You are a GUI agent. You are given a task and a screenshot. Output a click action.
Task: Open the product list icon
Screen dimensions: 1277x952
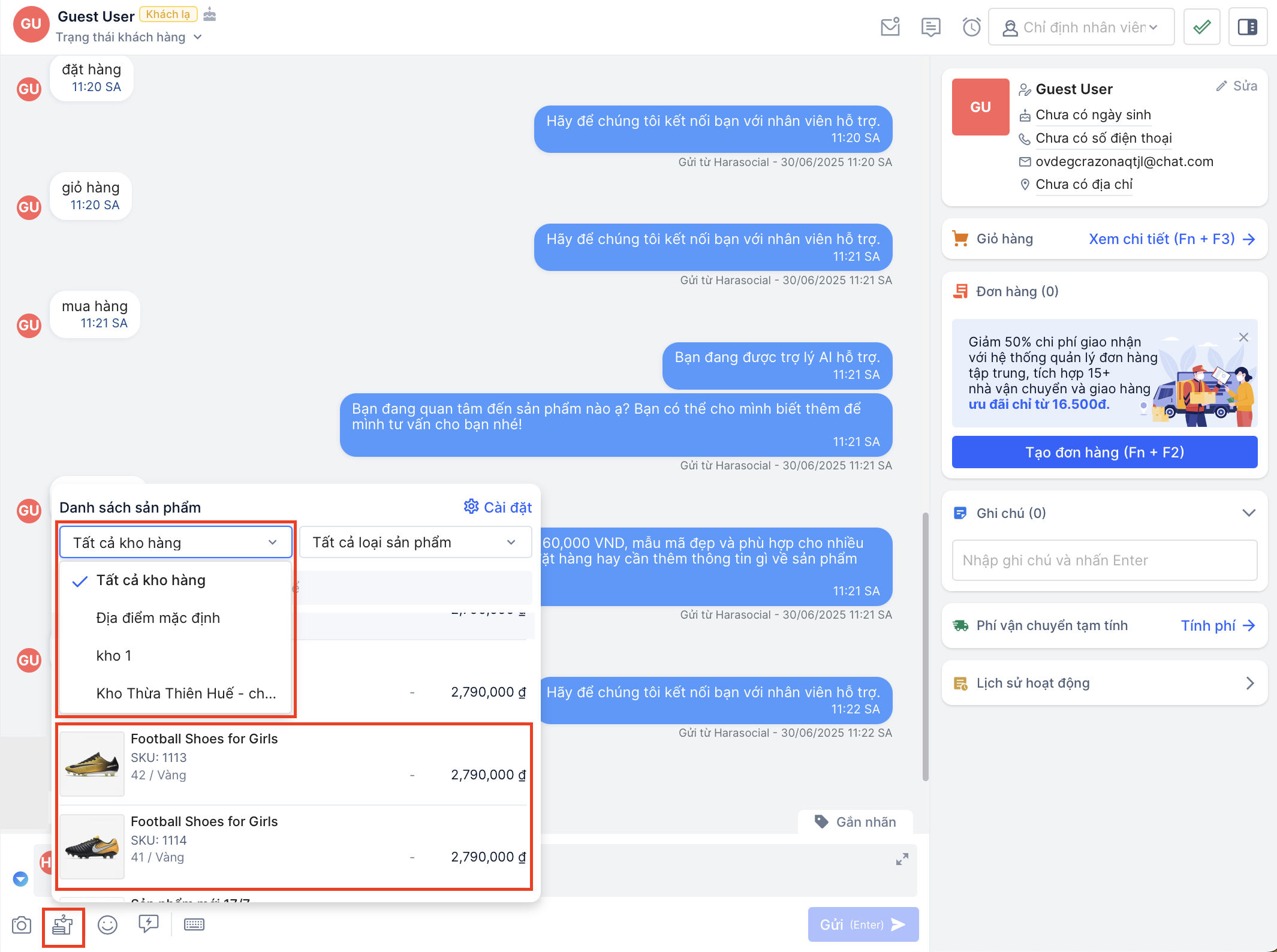click(x=63, y=925)
